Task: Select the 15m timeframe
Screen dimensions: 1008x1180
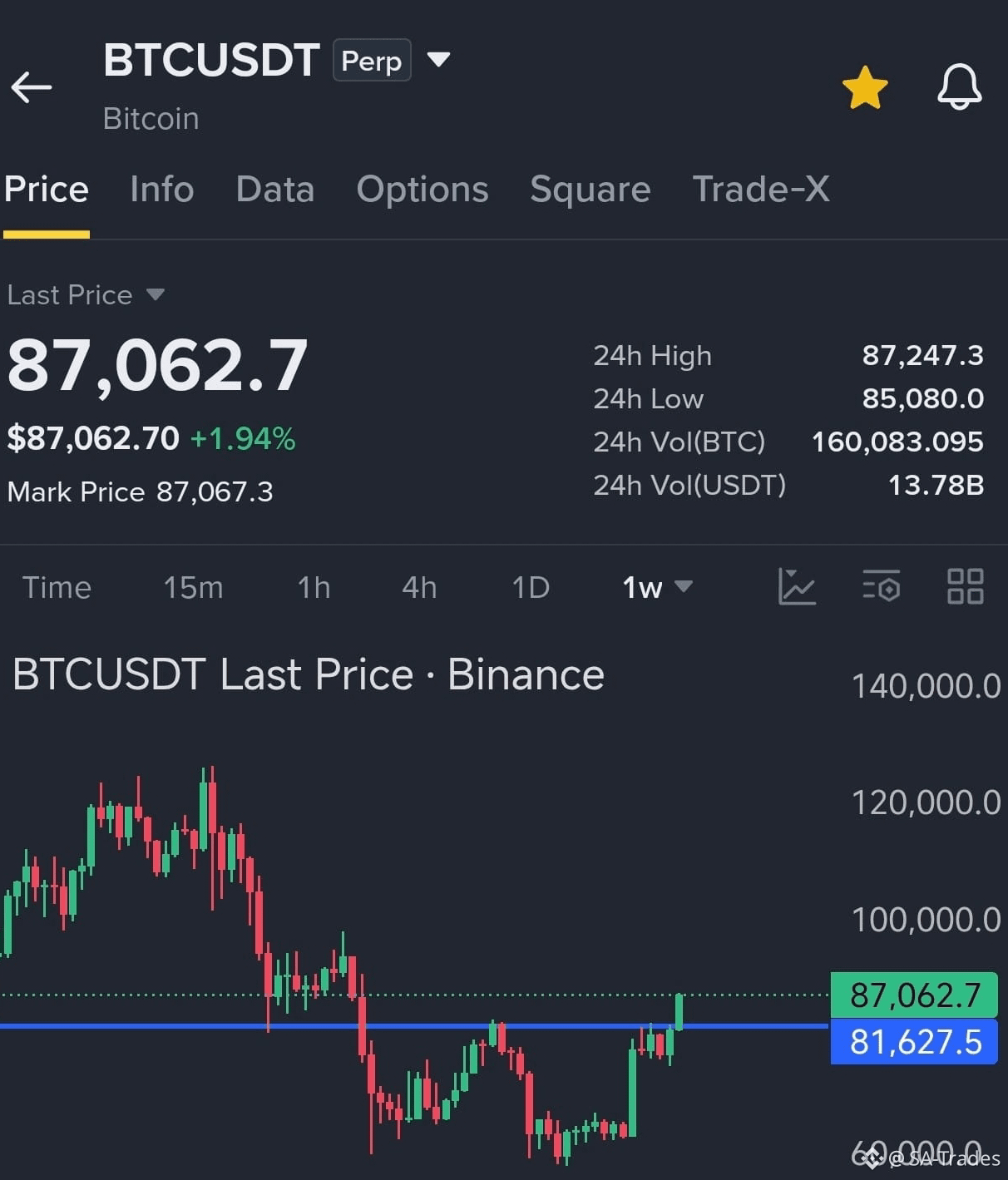Action: (x=193, y=587)
